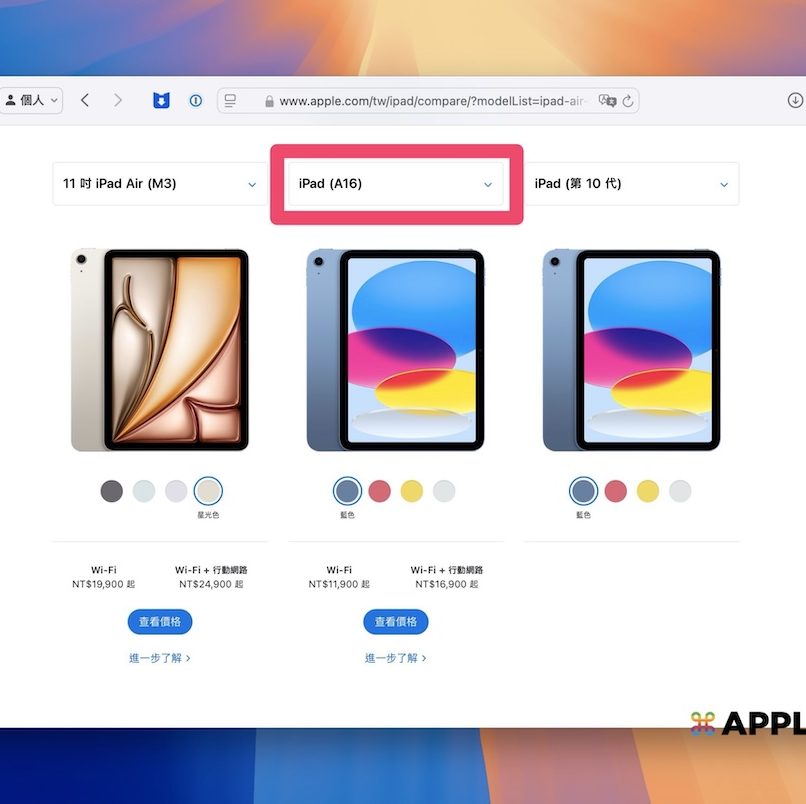Select silver color for iPad (A16)
This screenshot has width=806, height=804.
[x=444, y=491]
